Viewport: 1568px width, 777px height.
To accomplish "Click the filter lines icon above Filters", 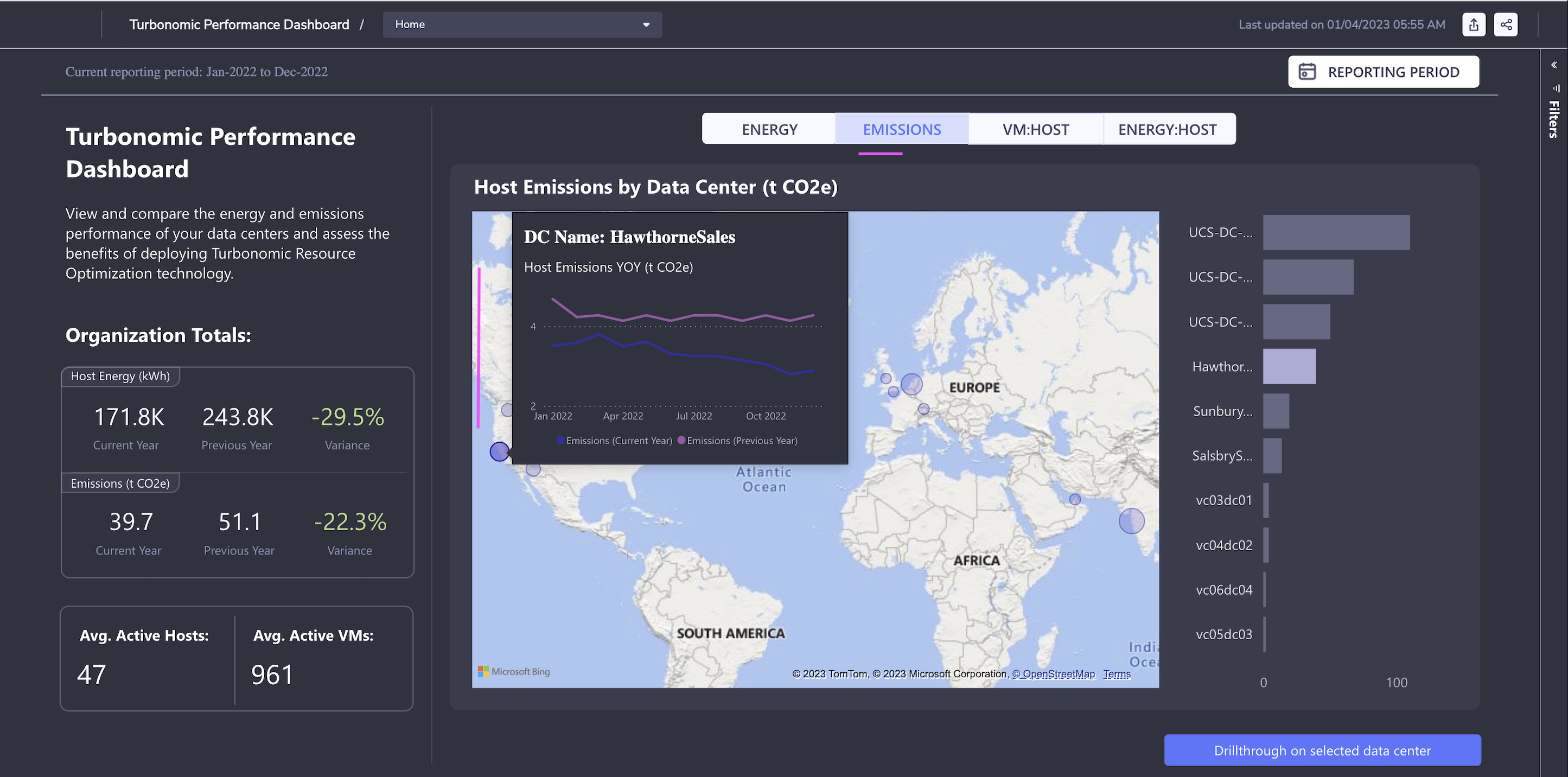I will [1556, 88].
